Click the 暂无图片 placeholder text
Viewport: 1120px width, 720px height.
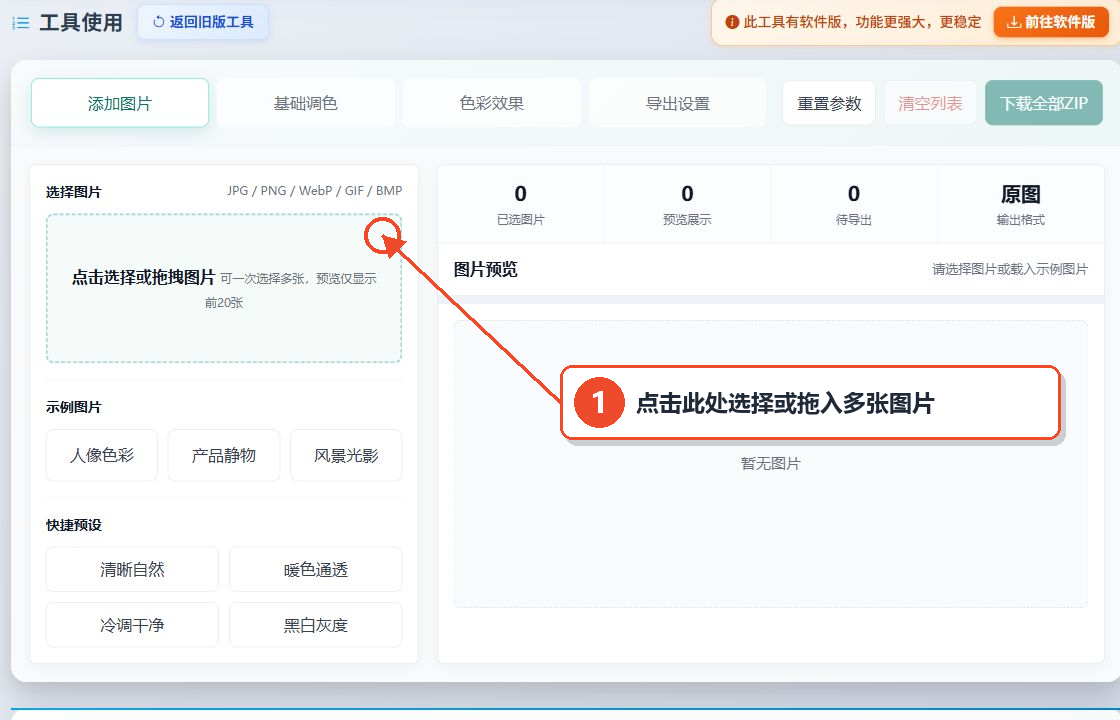point(771,464)
